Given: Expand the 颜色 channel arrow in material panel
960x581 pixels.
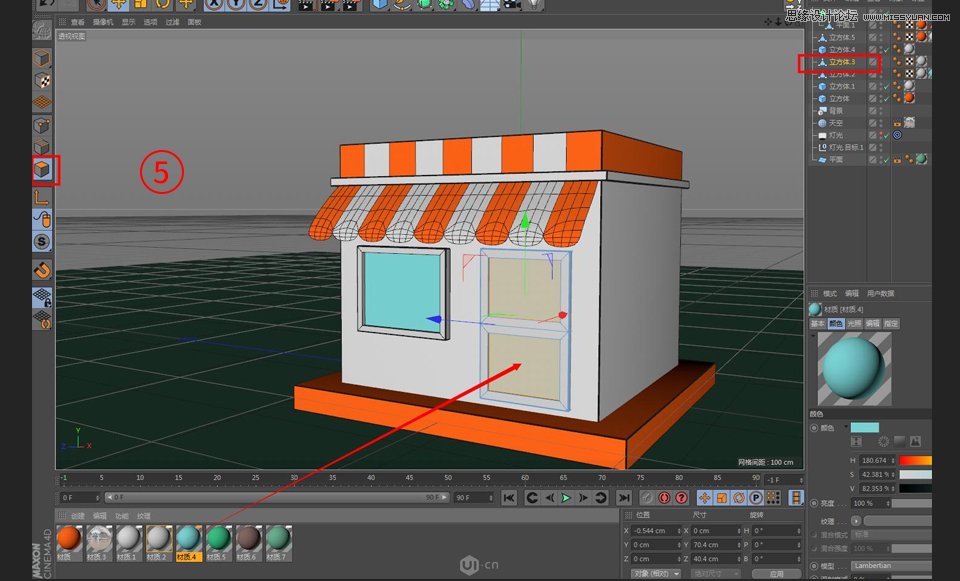Looking at the screenshot, I should coord(847,425).
